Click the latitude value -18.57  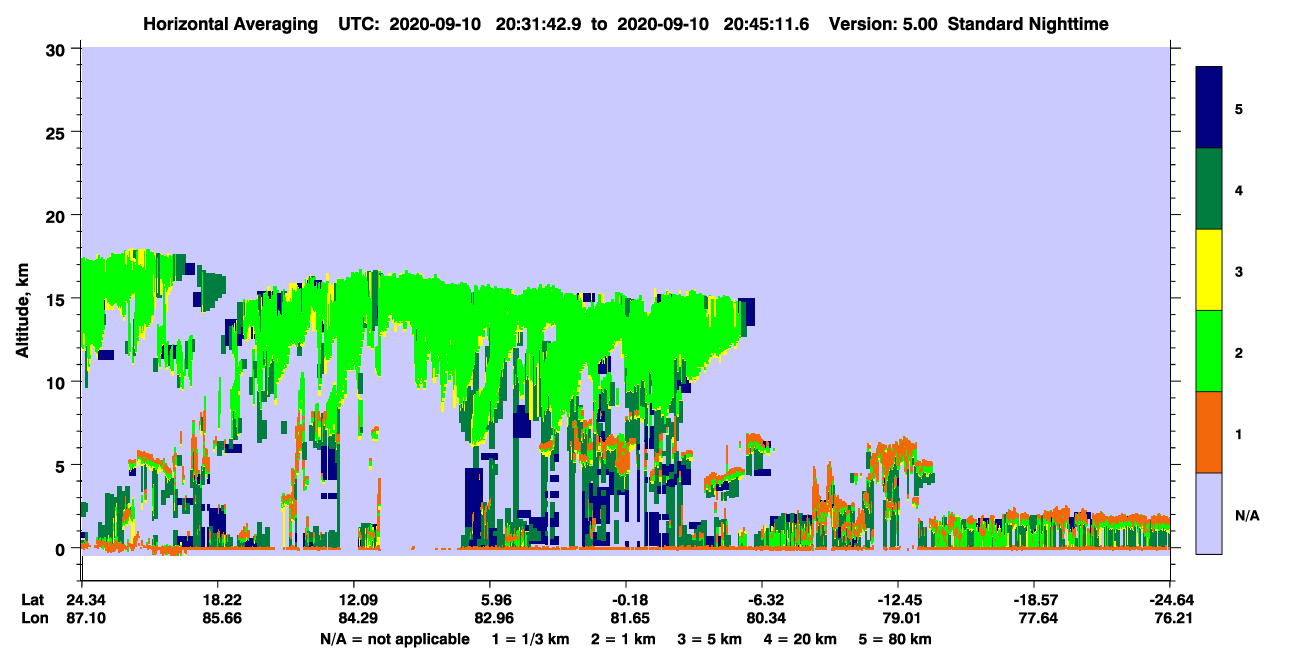[x=1034, y=600]
